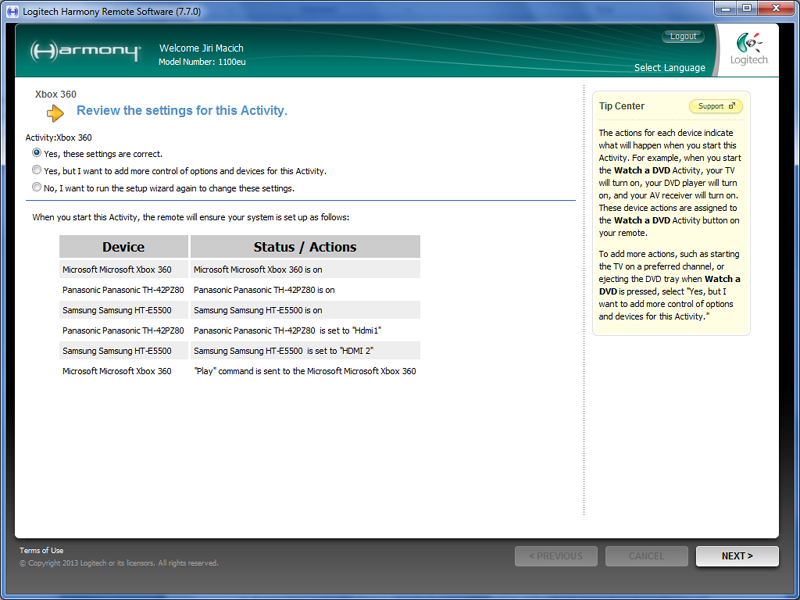
Task: Click the Harmony logo in the header
Action: [85, 51]
